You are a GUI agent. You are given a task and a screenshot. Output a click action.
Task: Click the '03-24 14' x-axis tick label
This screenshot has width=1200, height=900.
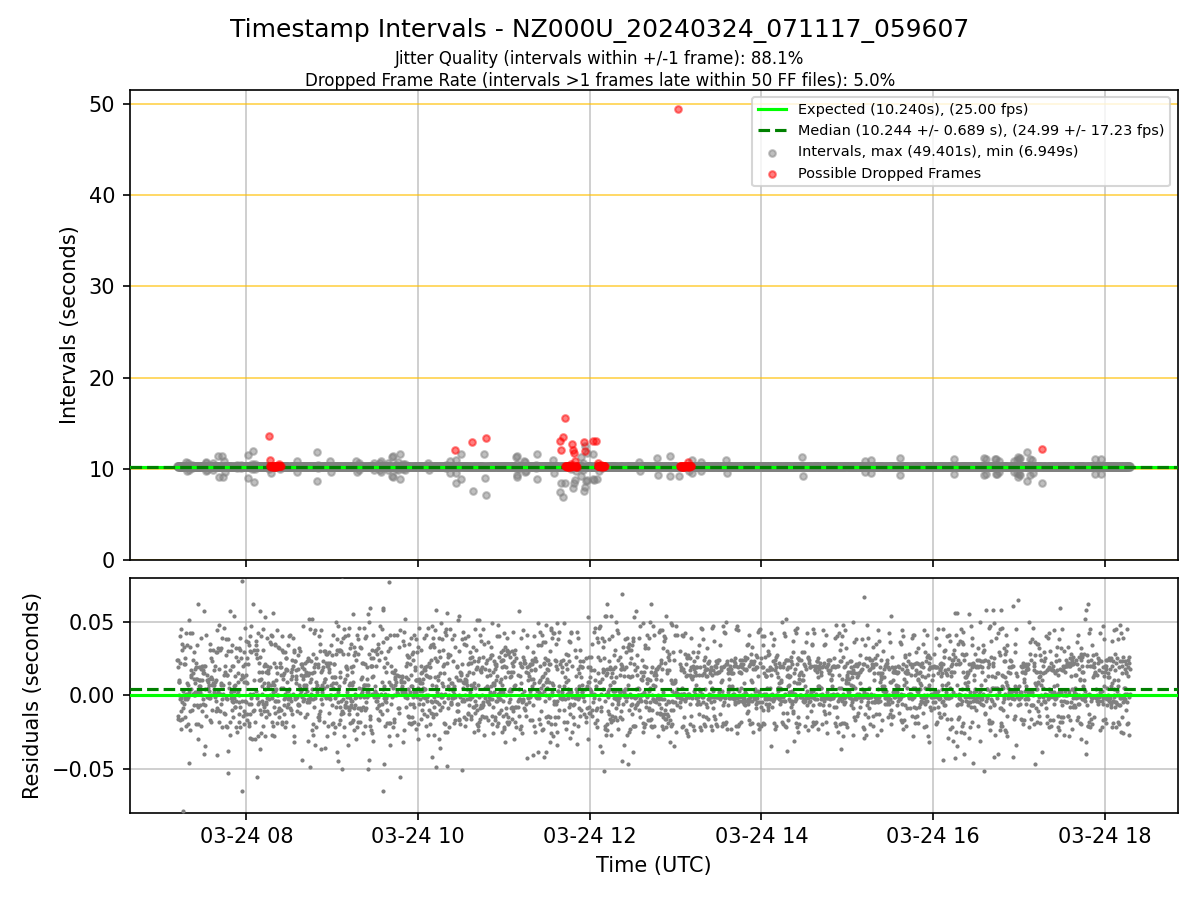click(761, 836)
